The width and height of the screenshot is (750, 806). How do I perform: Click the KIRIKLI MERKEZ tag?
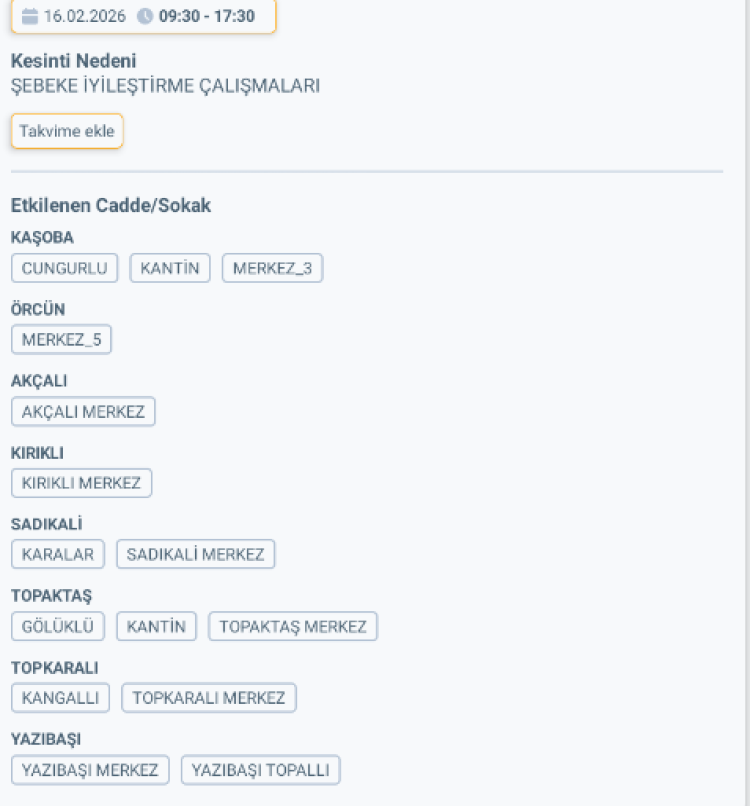81,483
